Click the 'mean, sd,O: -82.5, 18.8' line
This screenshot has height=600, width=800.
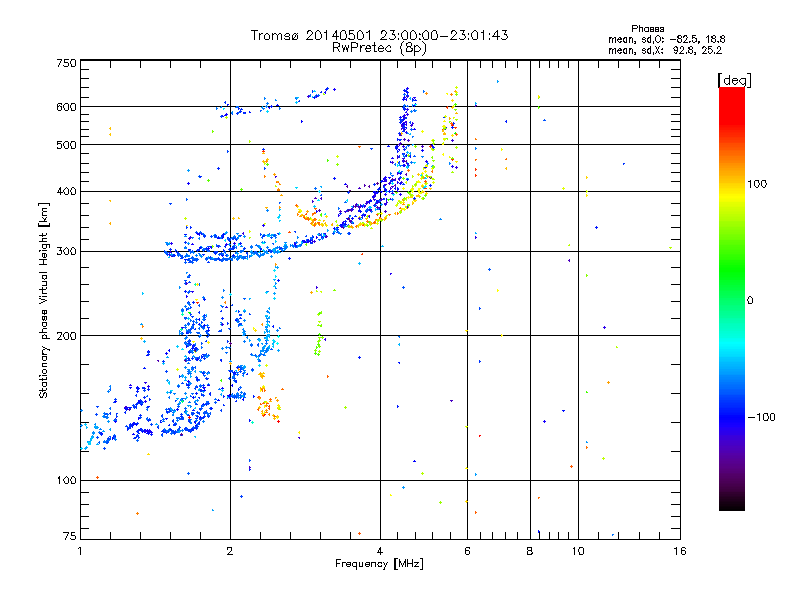[x=666, y=39]
